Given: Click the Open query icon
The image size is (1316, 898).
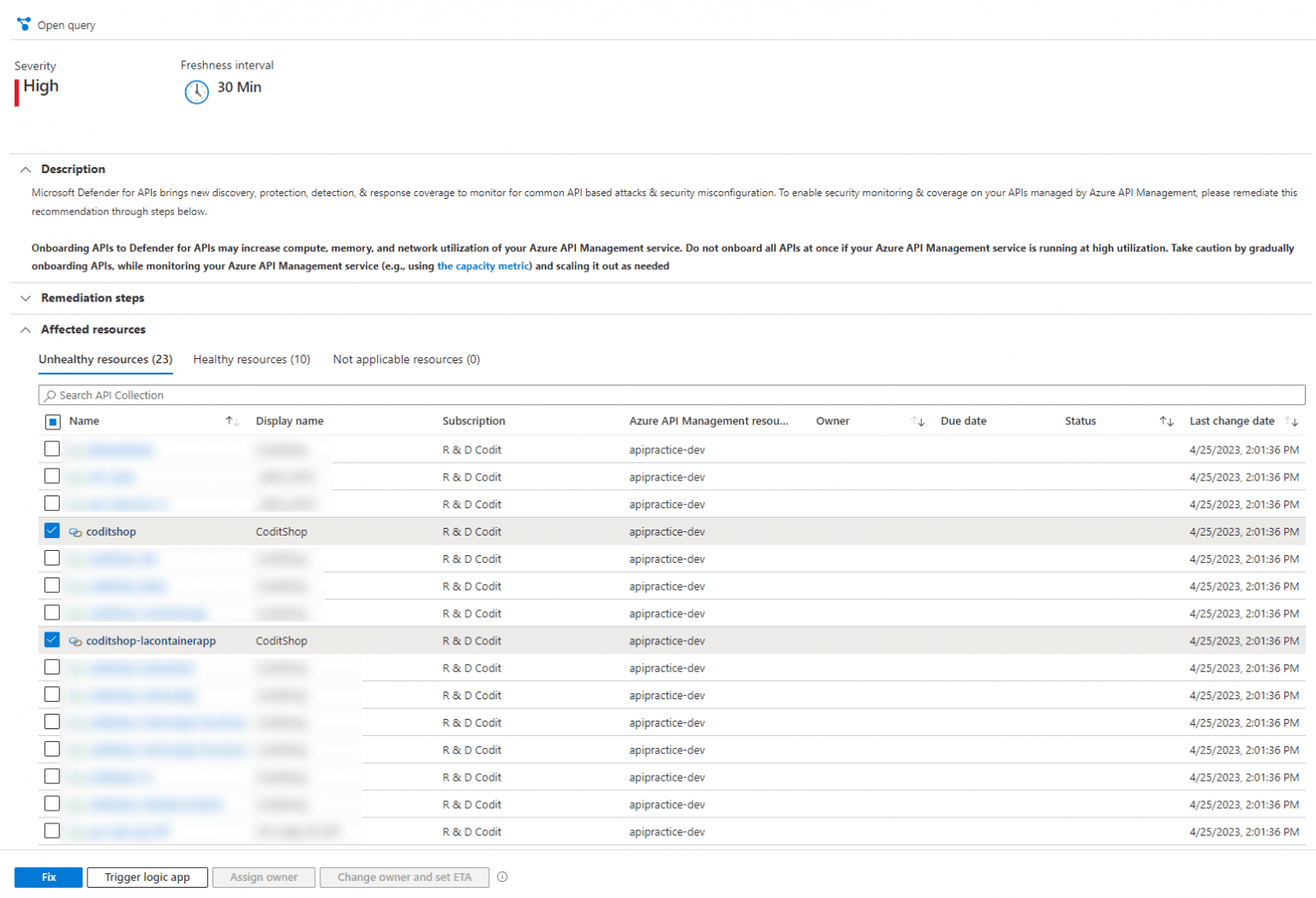Looking at the screenshot, I should [23, 24].
